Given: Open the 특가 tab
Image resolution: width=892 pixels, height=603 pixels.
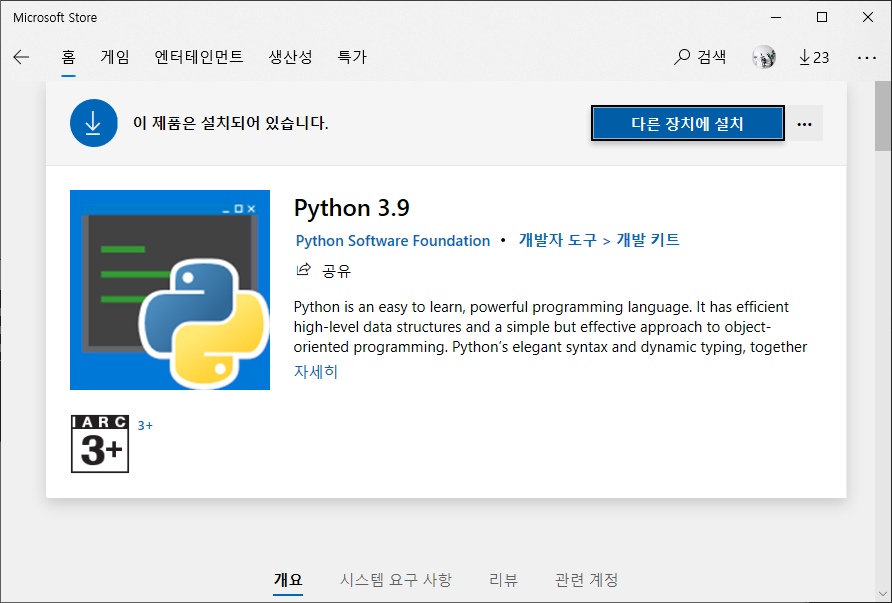Looking at the screenshot, I should (x=352, y=57).
